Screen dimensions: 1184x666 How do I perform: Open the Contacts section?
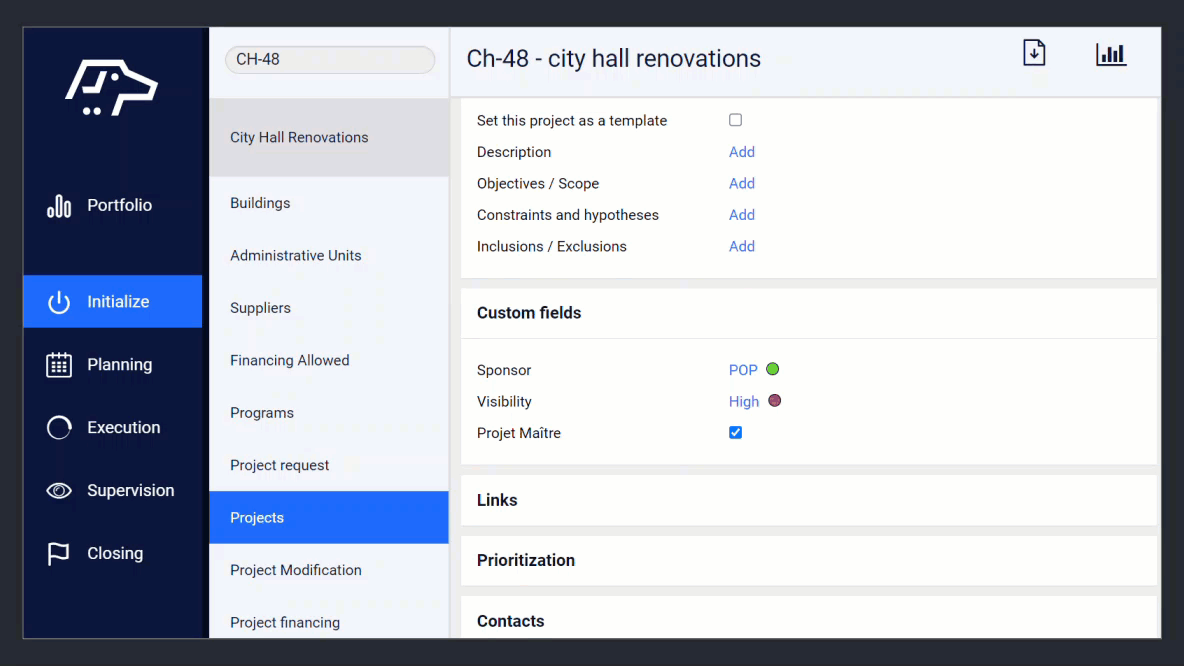tap(510, 621)
